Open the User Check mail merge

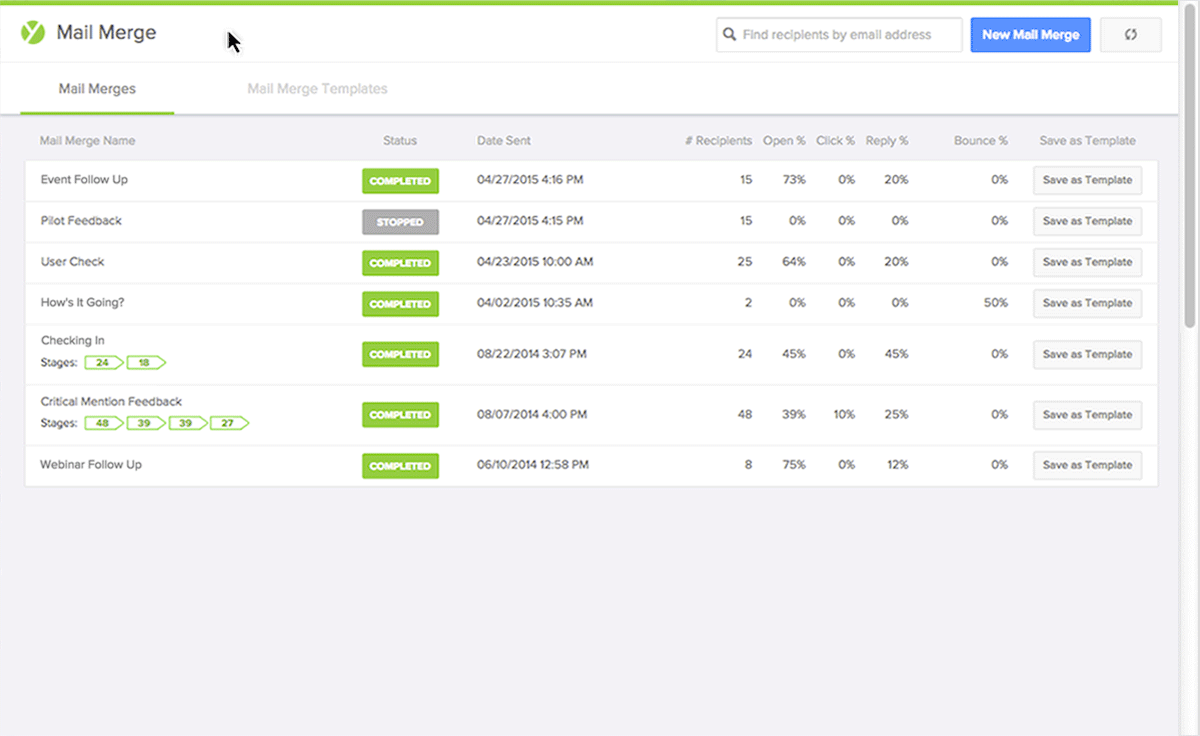pos(72,262)
